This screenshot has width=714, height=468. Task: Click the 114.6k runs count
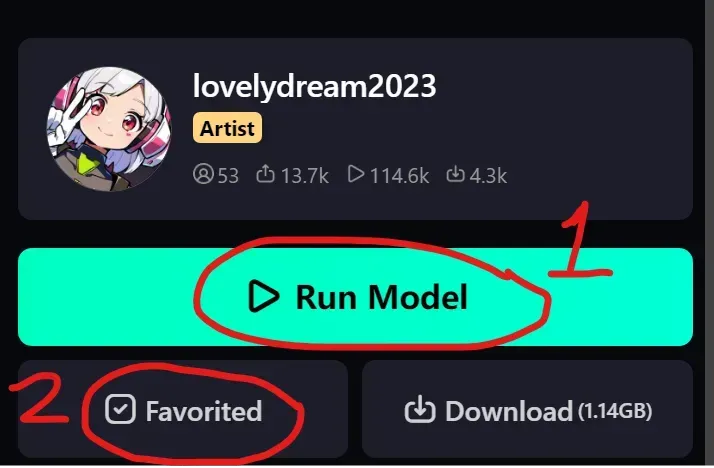399,176
